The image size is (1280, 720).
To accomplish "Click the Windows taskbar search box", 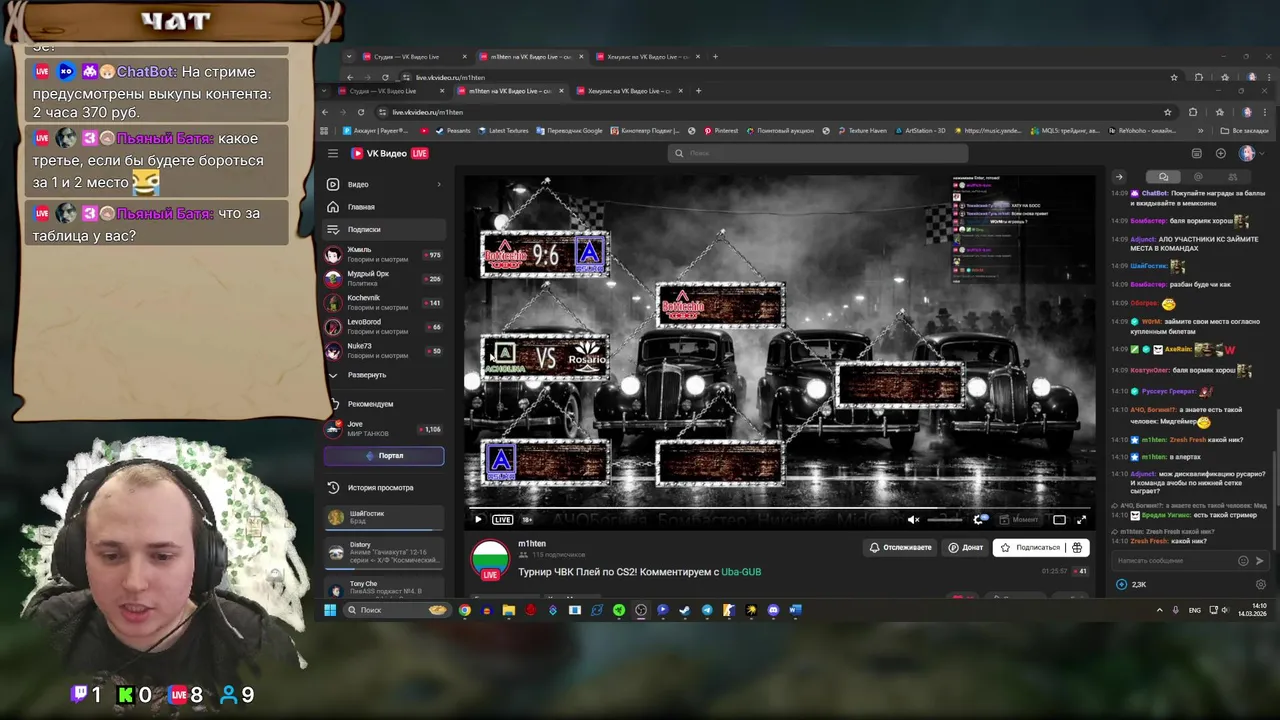I will click(x=397, y=610).
